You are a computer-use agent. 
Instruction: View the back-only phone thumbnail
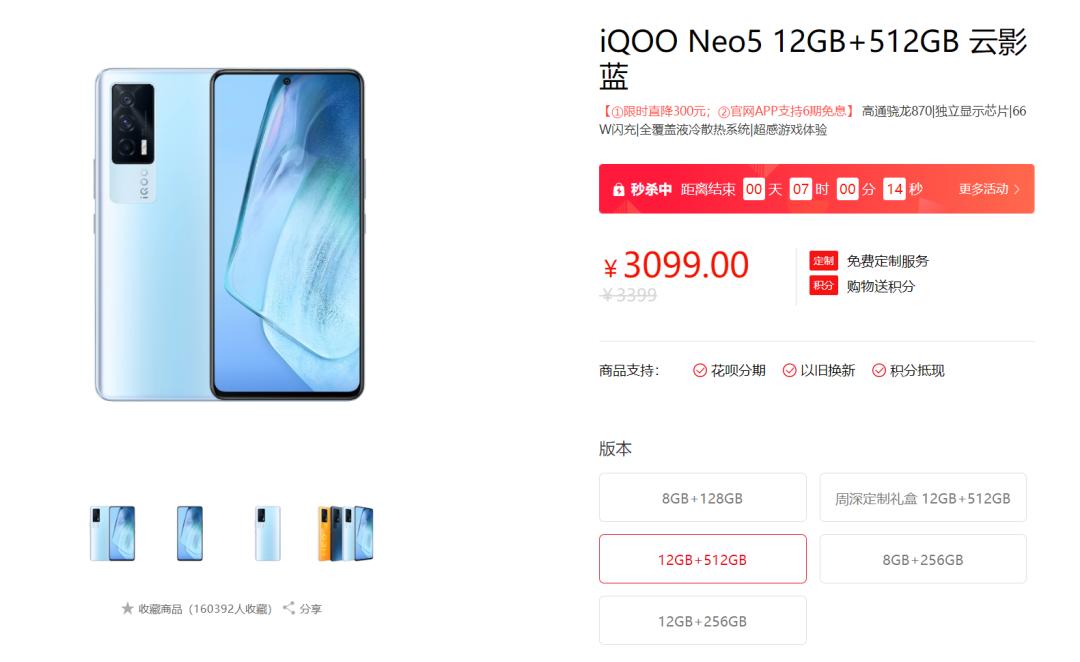click(x=268, y=533)
